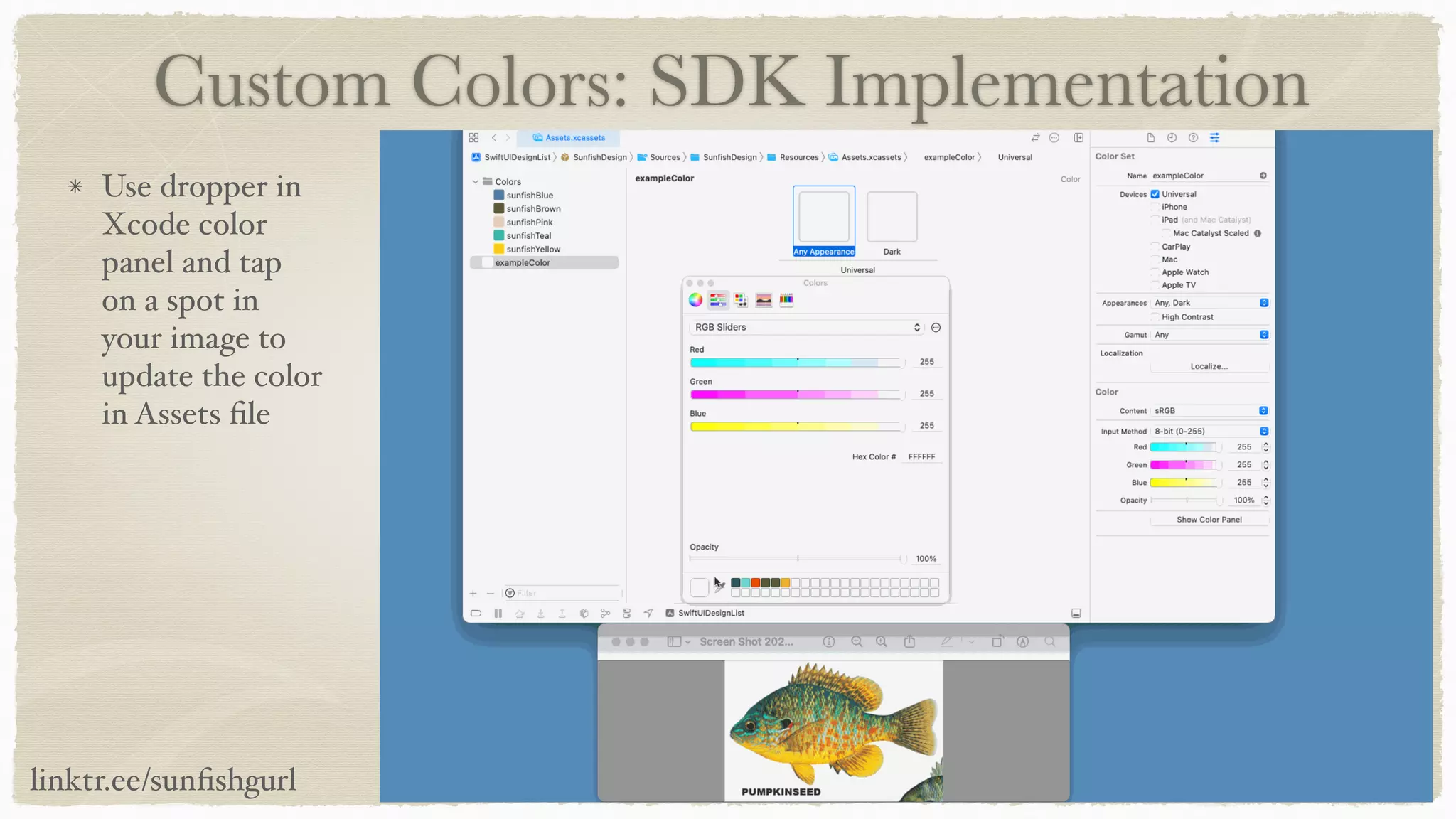Click the Red slider in Colors panel
This screenshot has height=819, width=1456.
pyautogui.click(x=796, y=363)
